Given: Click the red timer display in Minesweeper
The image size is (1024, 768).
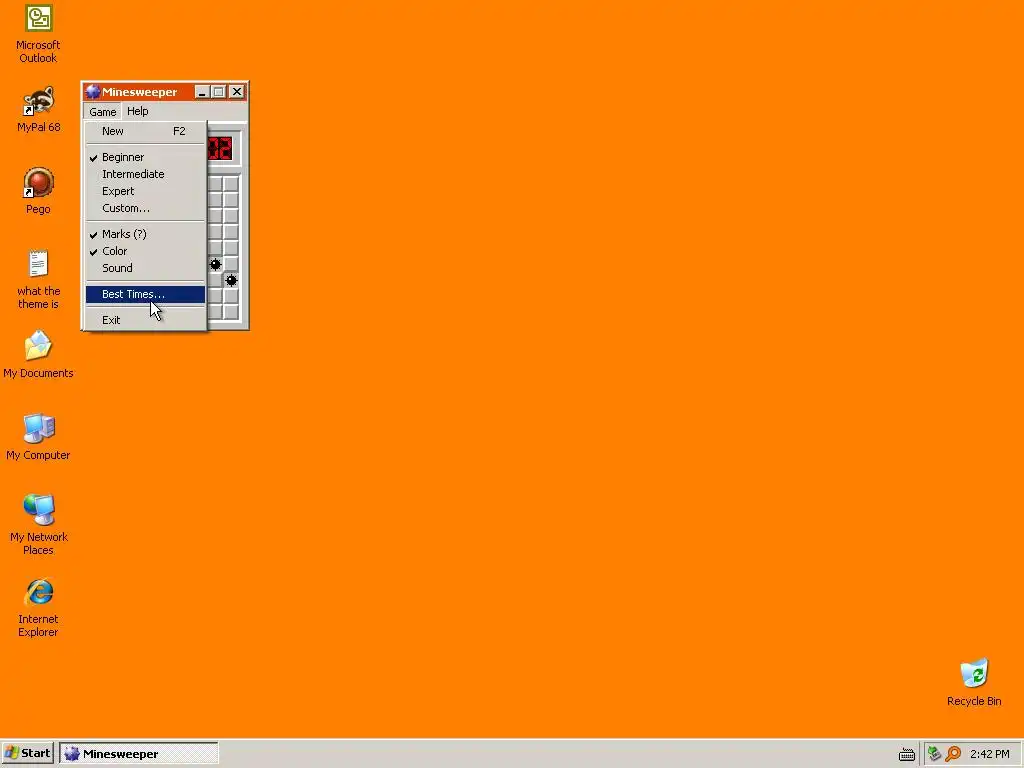Looking at the screenshot, I should pos(220,149).
